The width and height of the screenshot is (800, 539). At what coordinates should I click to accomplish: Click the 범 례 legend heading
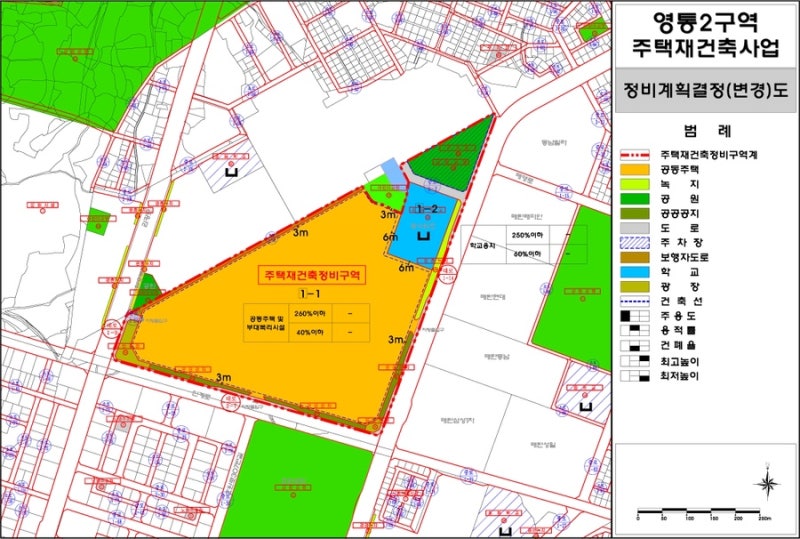tap(707, 131)
